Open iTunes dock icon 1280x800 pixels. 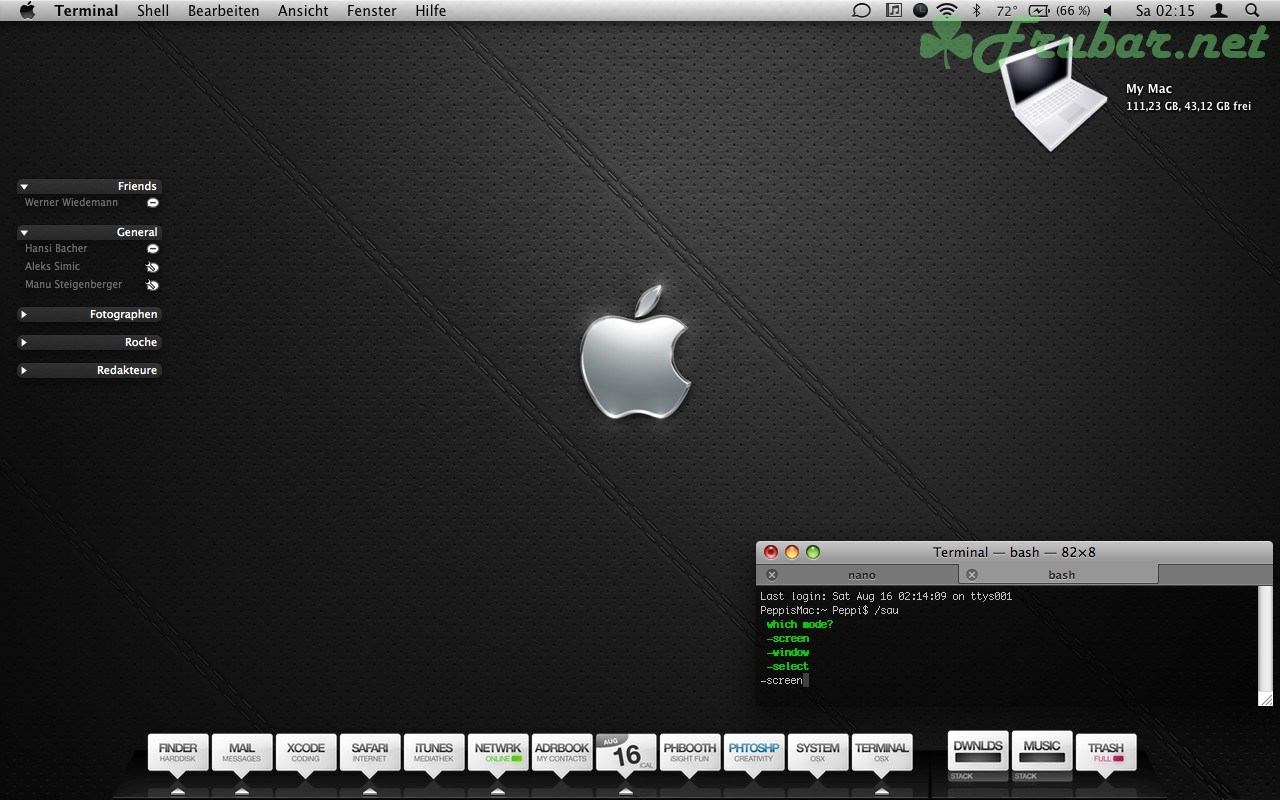434,753
